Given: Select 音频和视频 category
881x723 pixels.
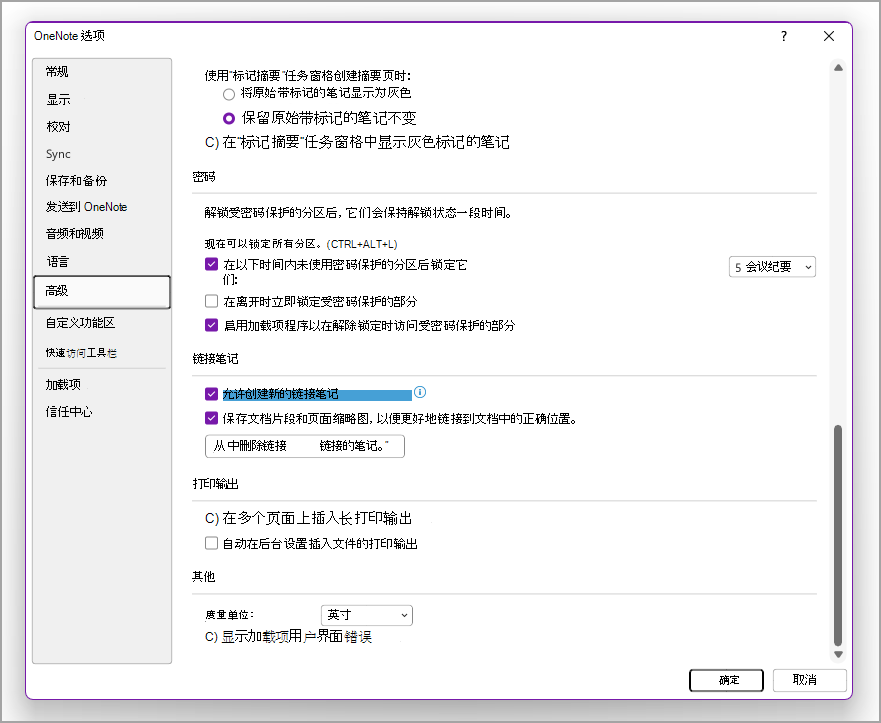Looking at the screenshot, I should pos(102,233).
